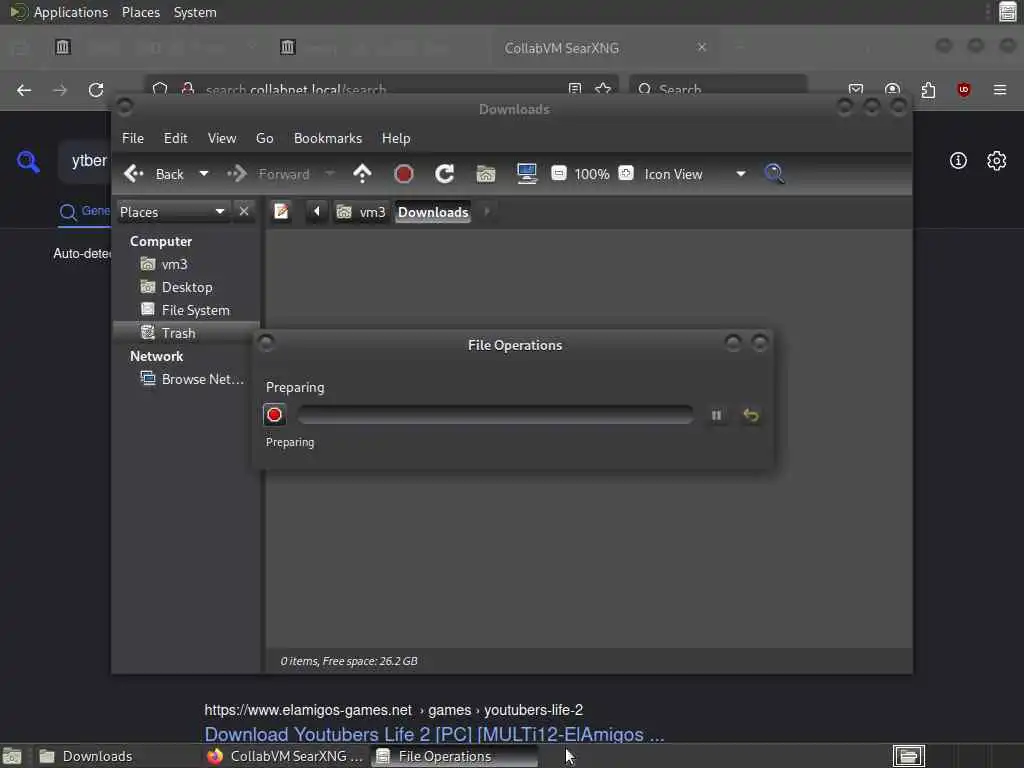Open the Home folder toolbar icon
Image resolution: width=1024 pixels, height=768 pixels.
coord(486,174)
